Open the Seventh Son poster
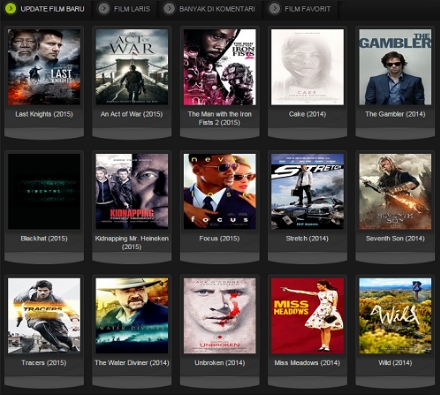The height and width of the screenshot is (395, 440). [x=395, y=191]
